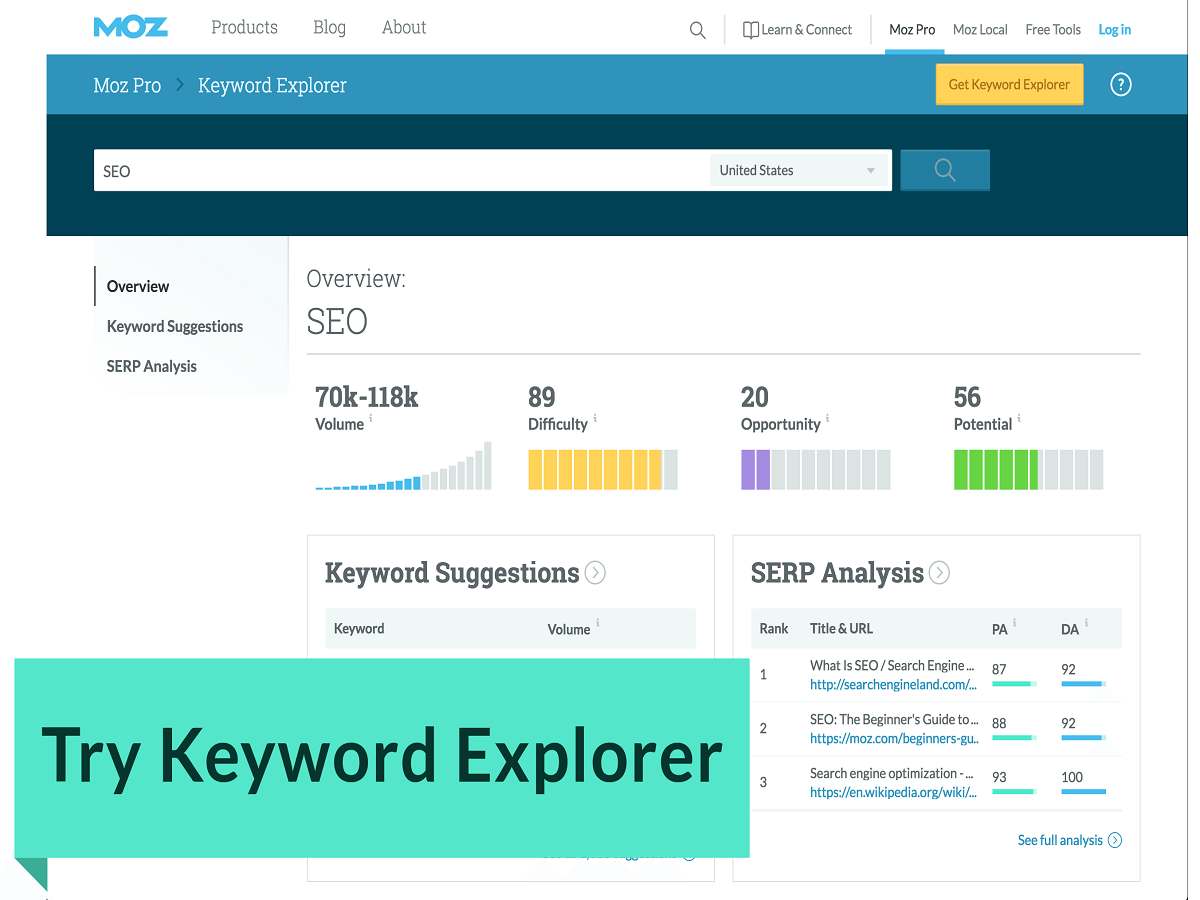1200x900 pixels.
Task: Select the Moz Pro tab
Action: click(912, 30)
